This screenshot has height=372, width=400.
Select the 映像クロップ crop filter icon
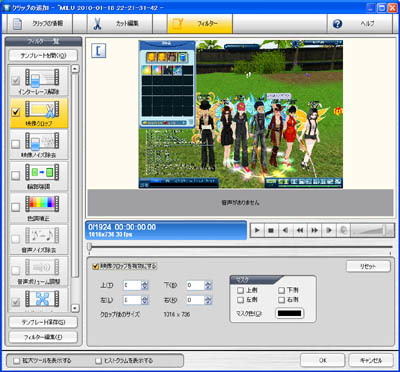(42, 109)
